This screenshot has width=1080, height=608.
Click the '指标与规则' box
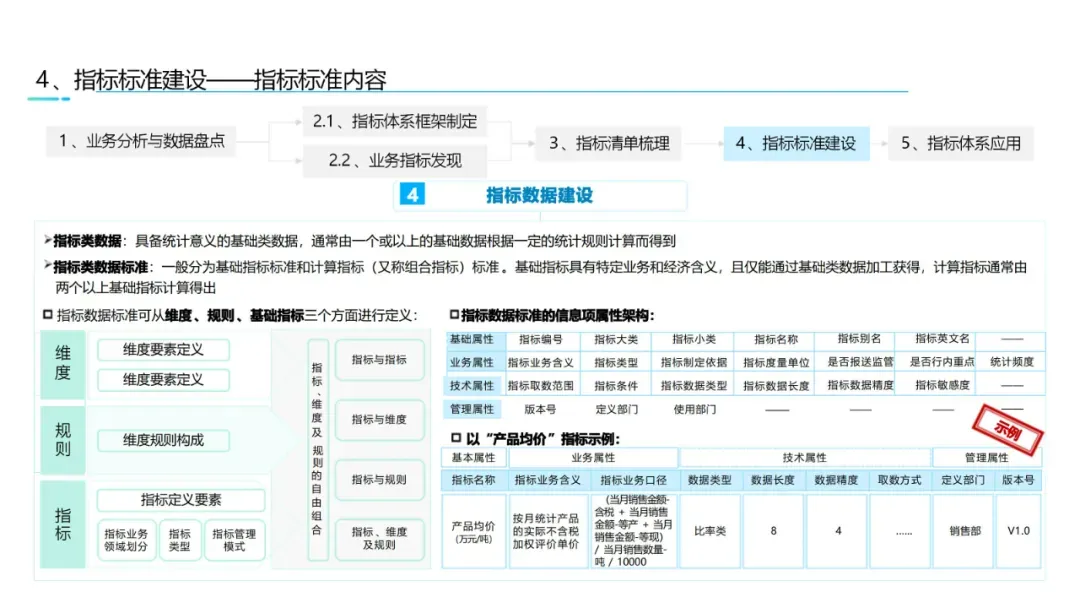(x=379, y=479)
